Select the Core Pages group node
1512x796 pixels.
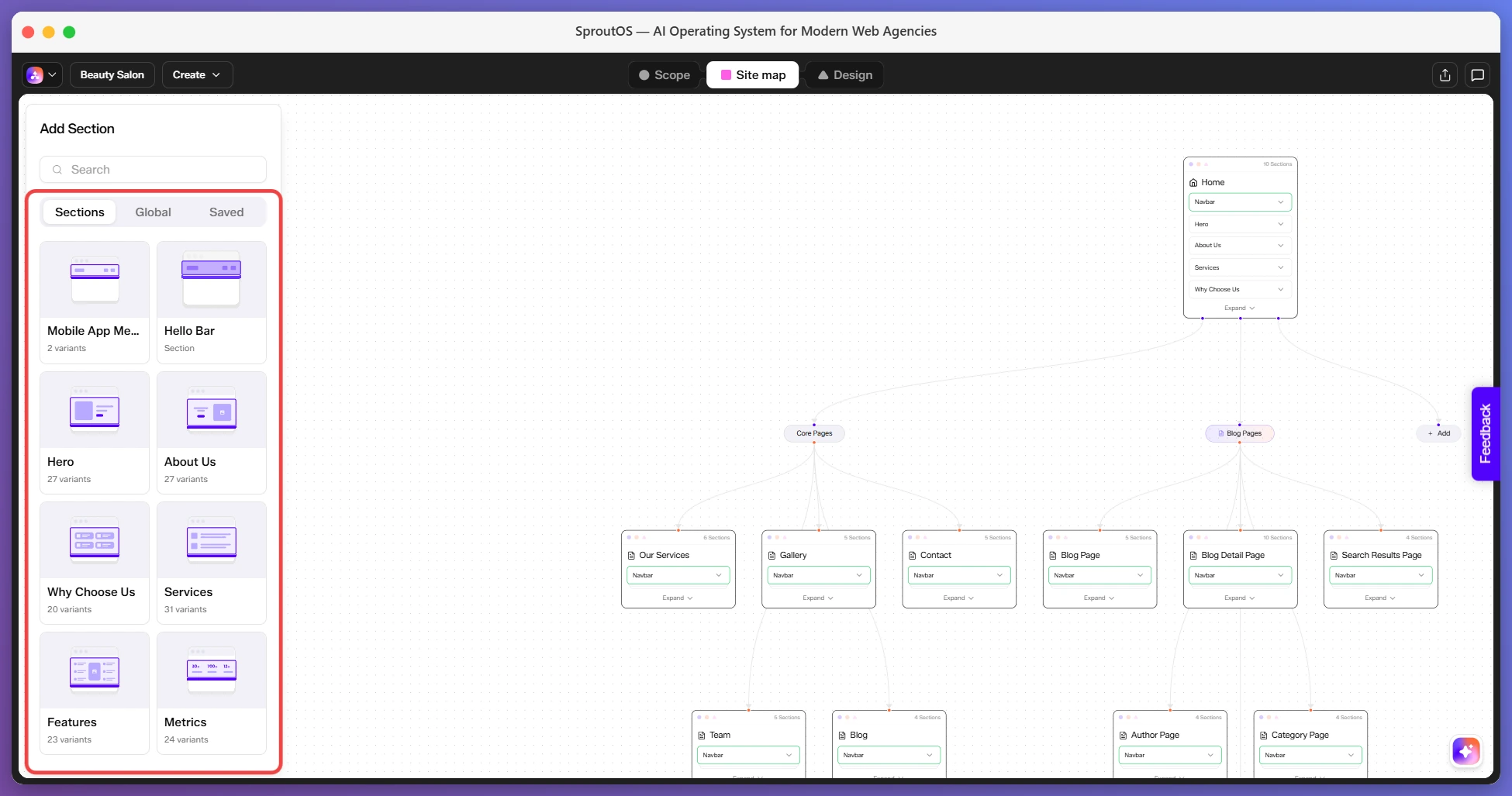click(x=814, y=433)
